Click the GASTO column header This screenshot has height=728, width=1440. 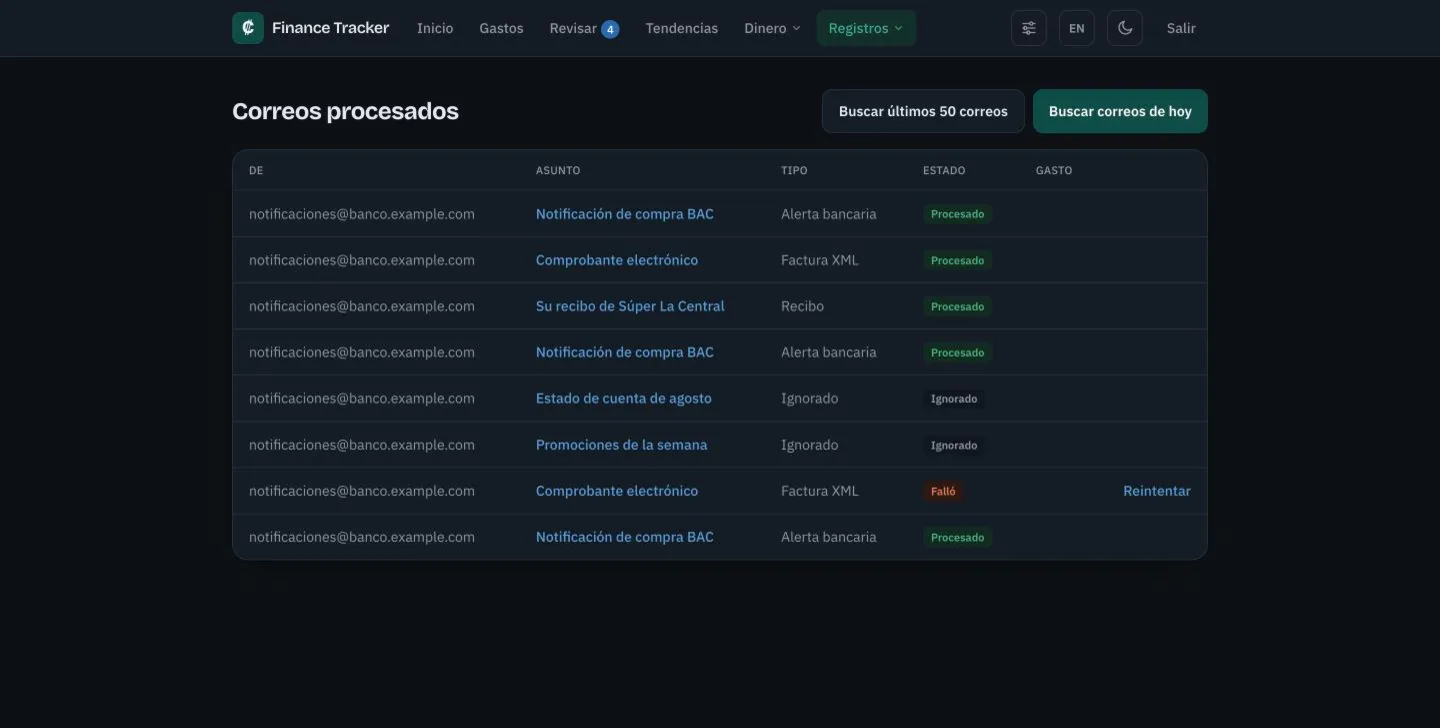coord(1054,170)
